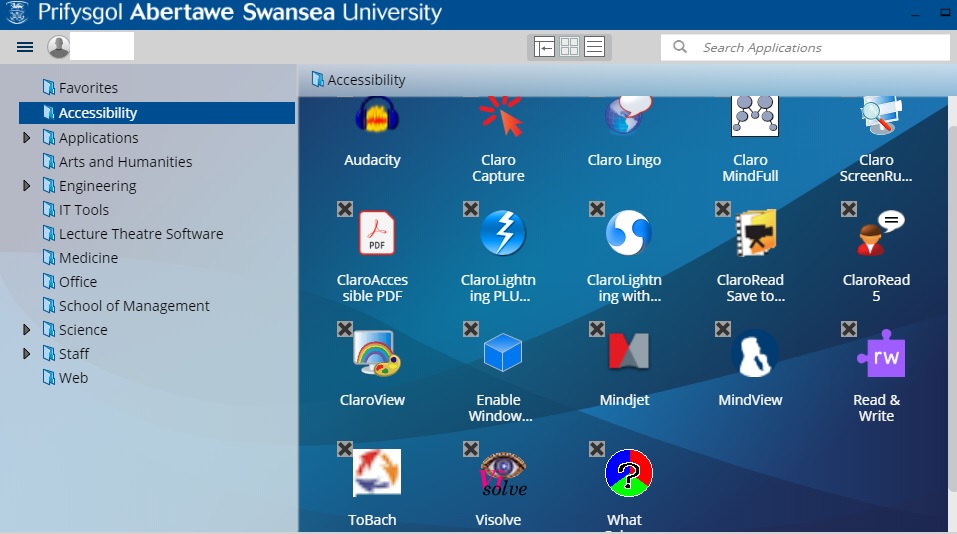Toggle favorite marker on ToBach
The image size is (957, 534).
[x=345, y=449]
